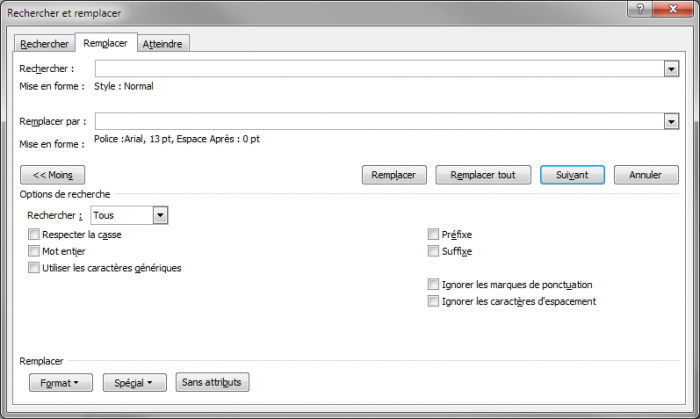Switch to the Atteindre tab
The width and height of the screenshot is (700, 419).
162,44
